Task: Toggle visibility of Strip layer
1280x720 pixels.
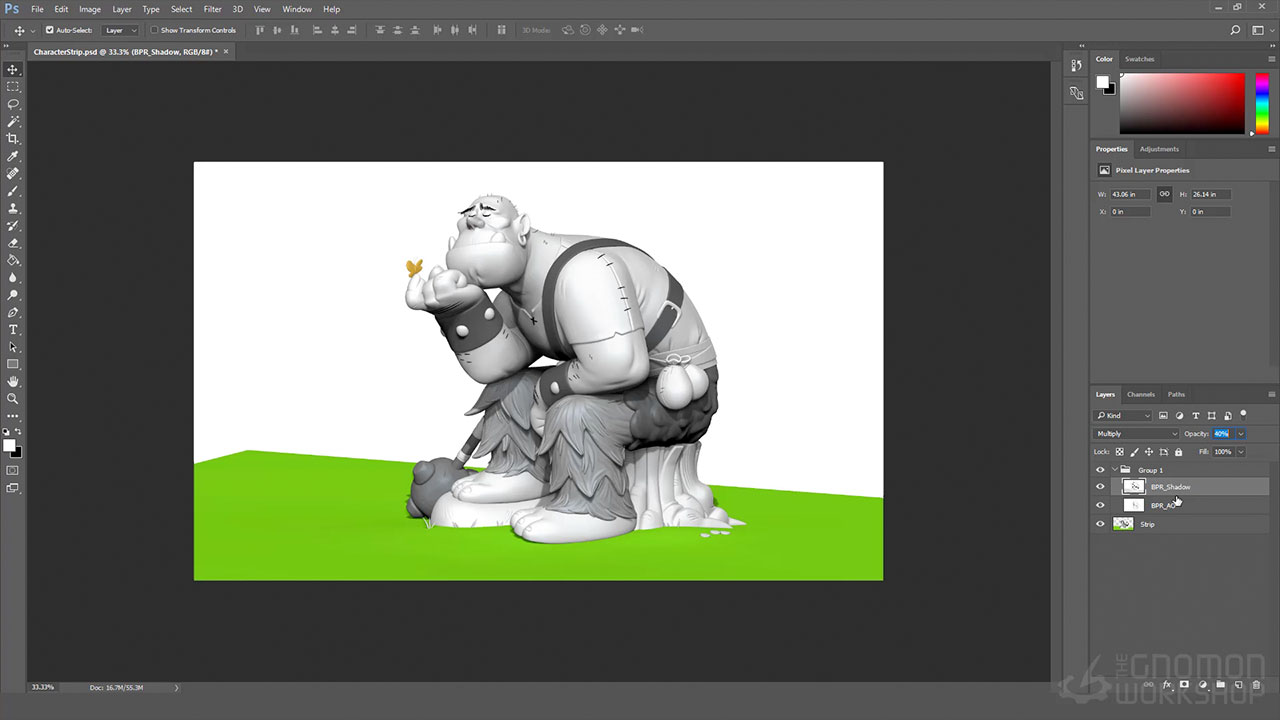Action: (x=1100, y=524)
